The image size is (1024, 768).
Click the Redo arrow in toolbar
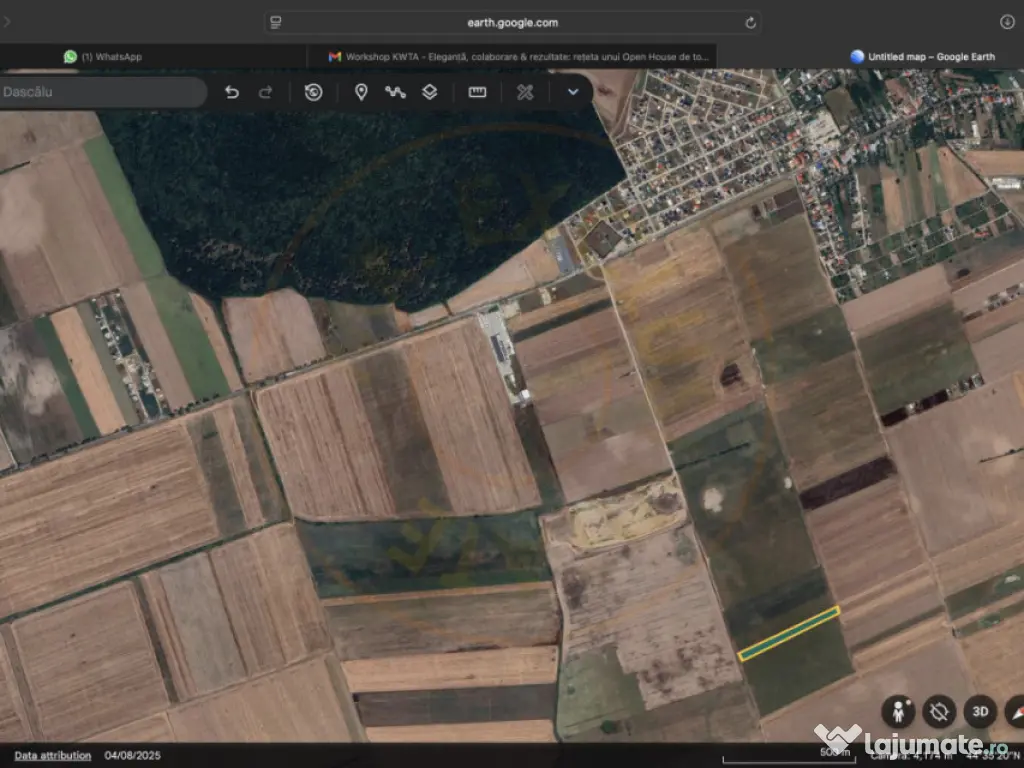point(266,92)
